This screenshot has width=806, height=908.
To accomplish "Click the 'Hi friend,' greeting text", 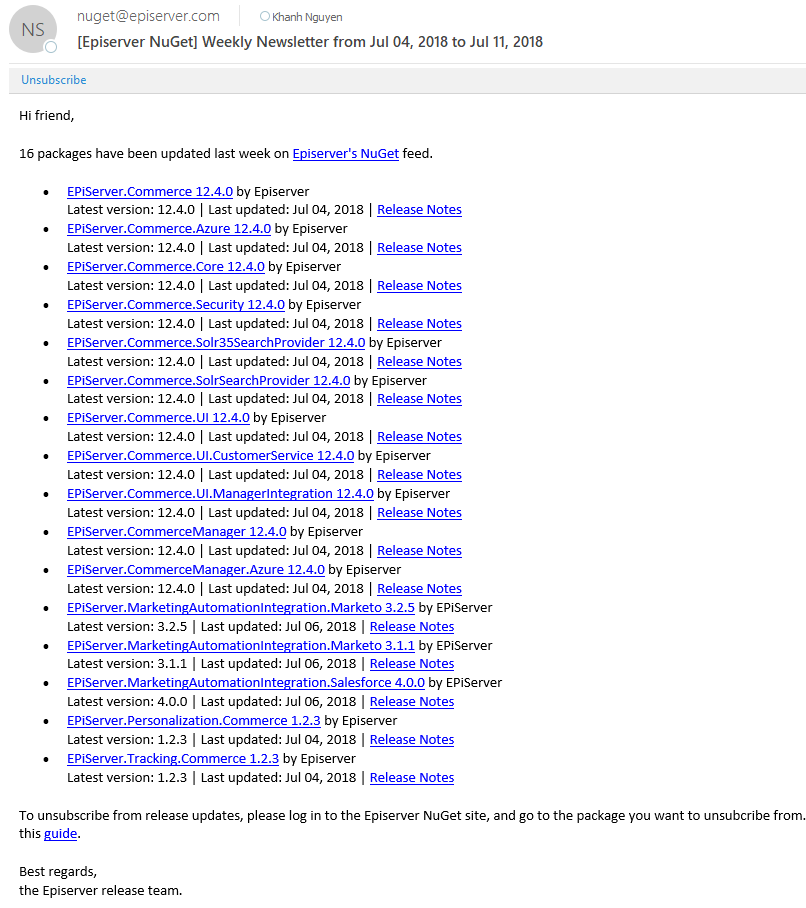I will click(x=46, y=116).
